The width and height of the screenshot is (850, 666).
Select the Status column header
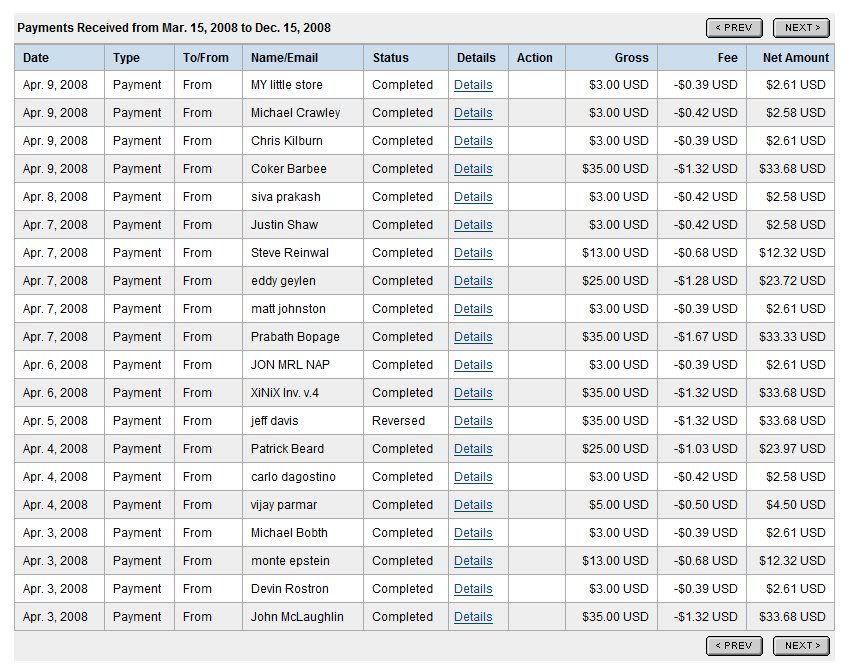(390, 58)
